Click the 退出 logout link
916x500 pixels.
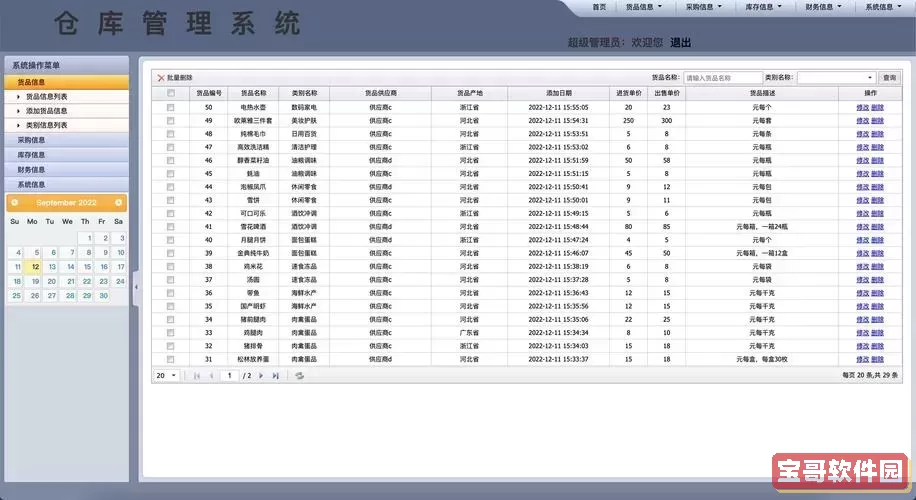pyautogui.click(x=681, y=43)
